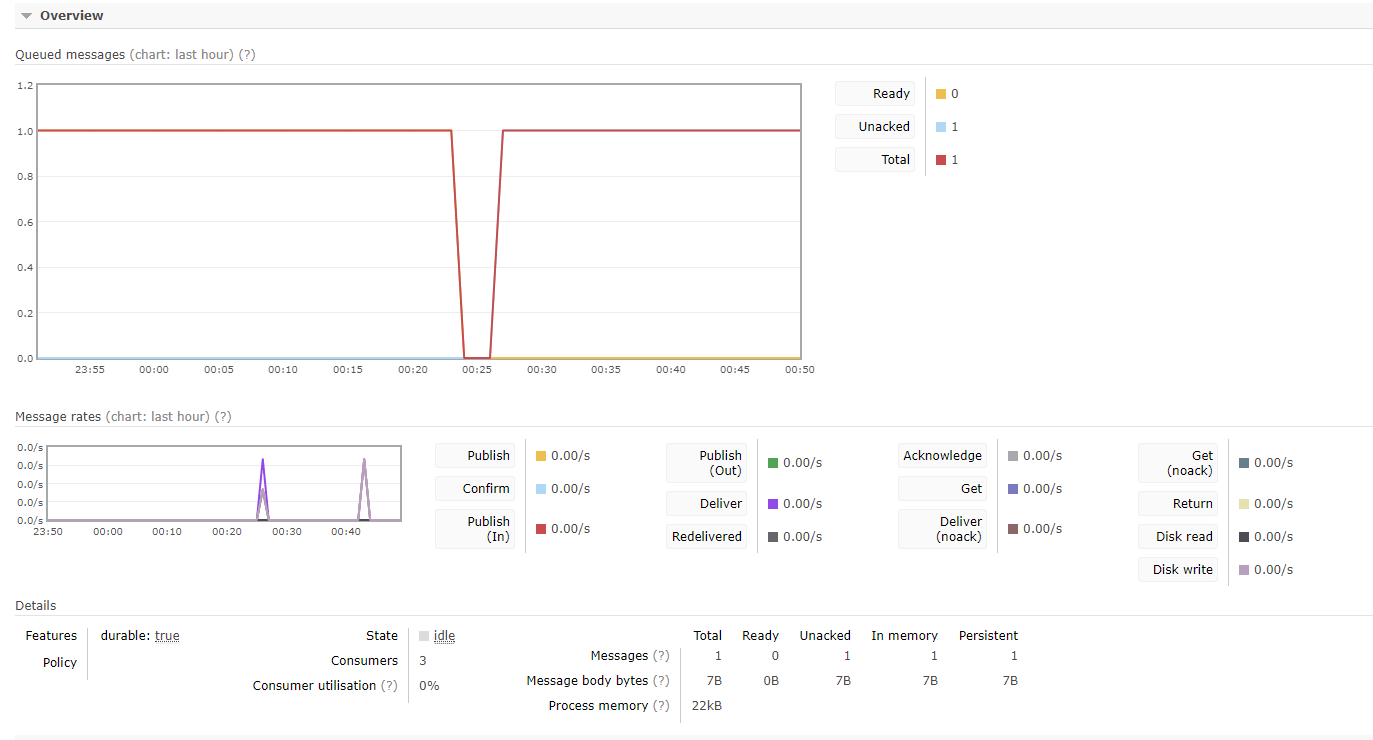This screenshot has height=740, width=1373.
Task: Click the 'durable: true' feature text
Action: tap(140, 636)
